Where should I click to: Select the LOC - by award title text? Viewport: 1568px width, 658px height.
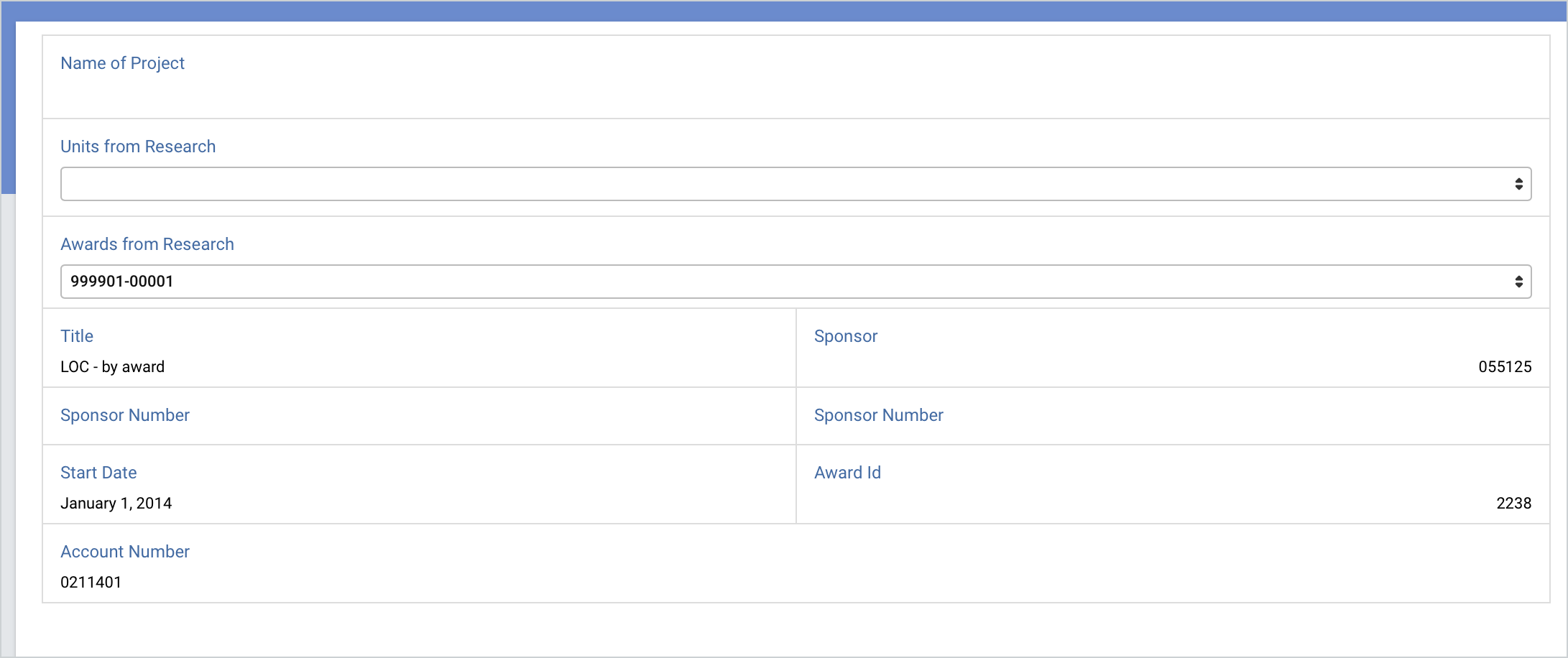tap(113, 366)
